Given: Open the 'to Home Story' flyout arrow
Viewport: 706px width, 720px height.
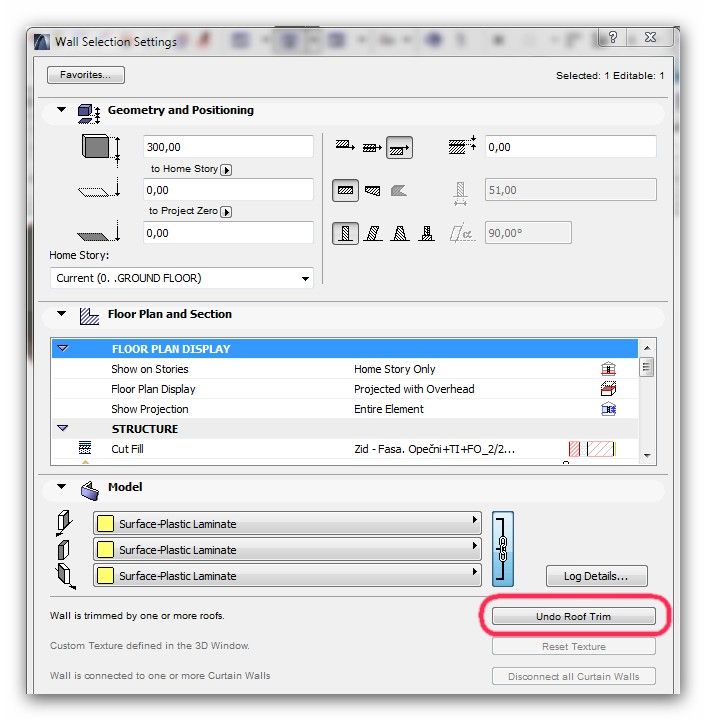Looking at the screenshot, I should 226,170.
